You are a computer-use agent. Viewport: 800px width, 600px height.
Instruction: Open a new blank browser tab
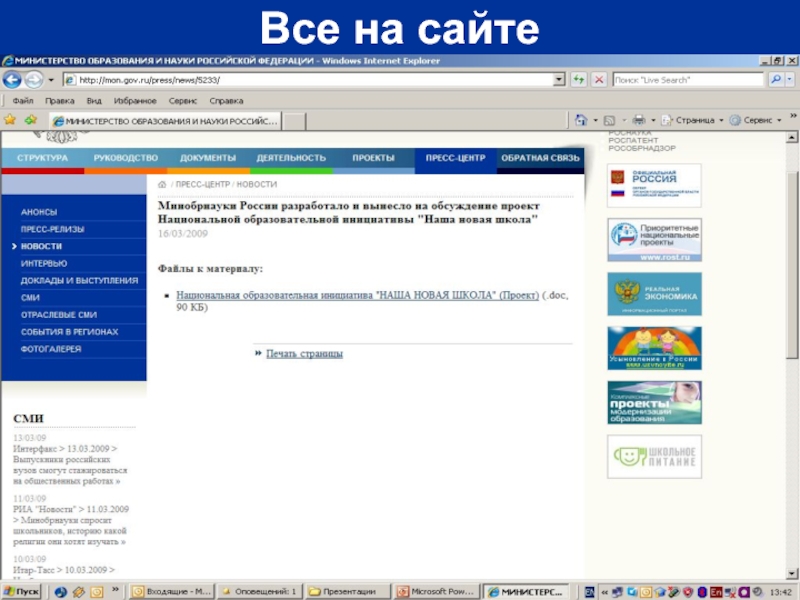[294, 121]
